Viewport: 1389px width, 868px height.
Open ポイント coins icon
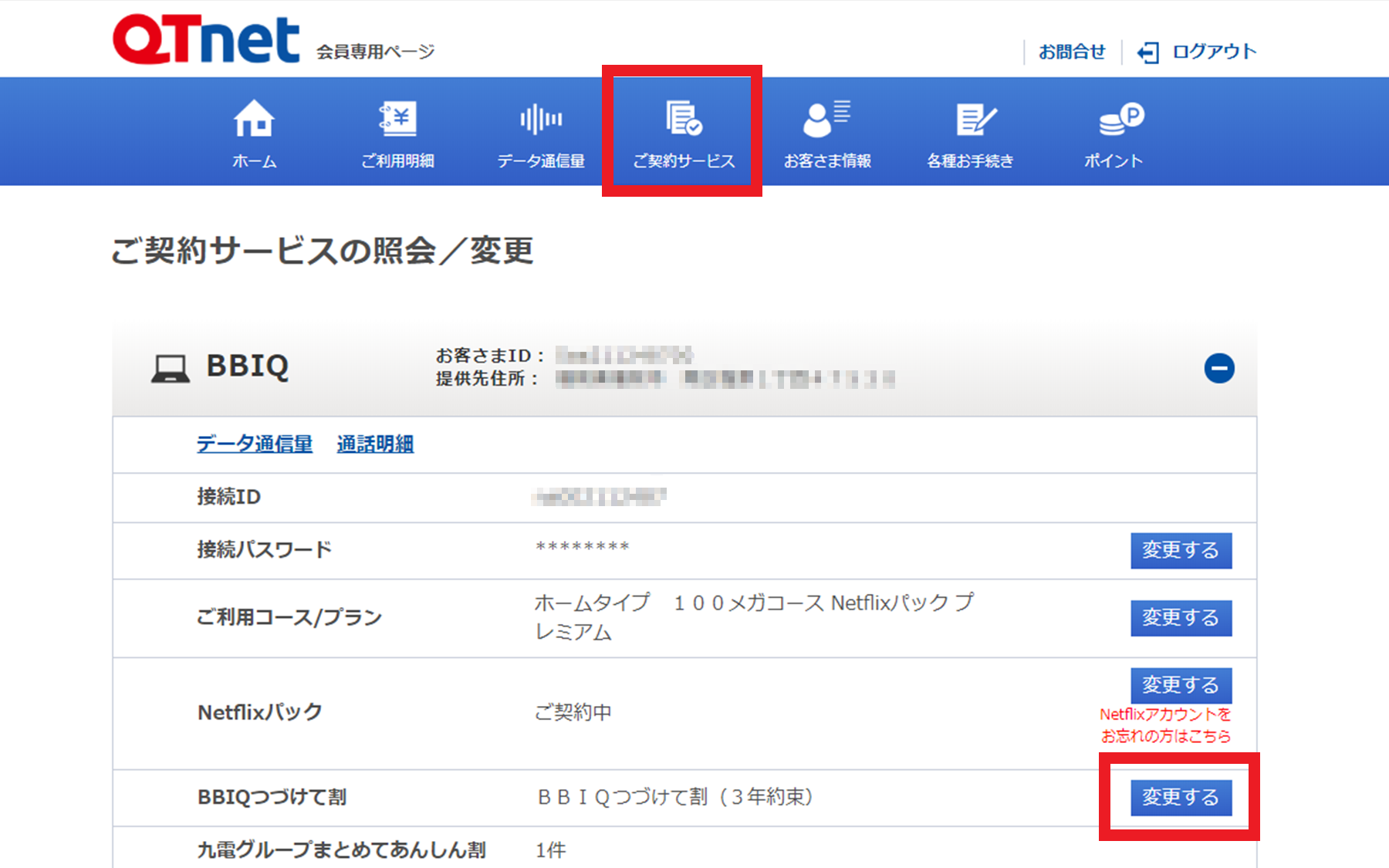pos(1121,119)
